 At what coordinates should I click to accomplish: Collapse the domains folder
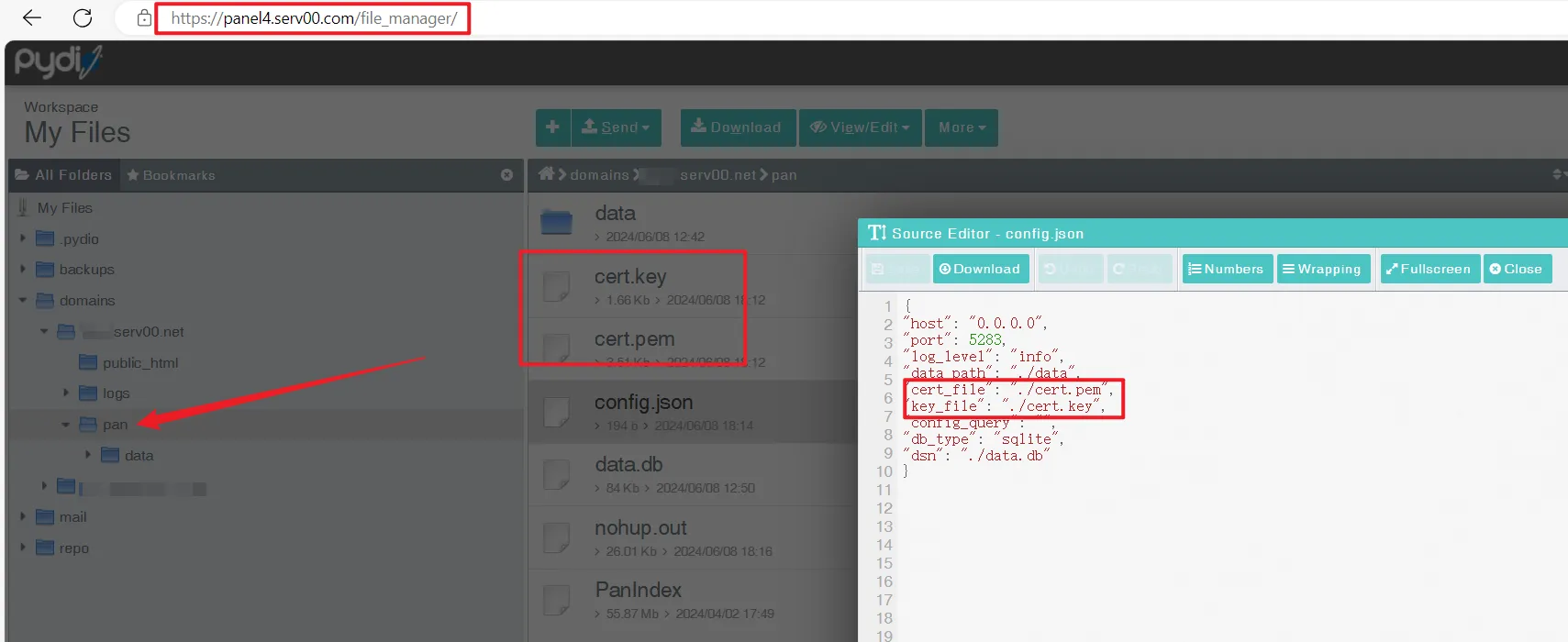coord(23,300)
